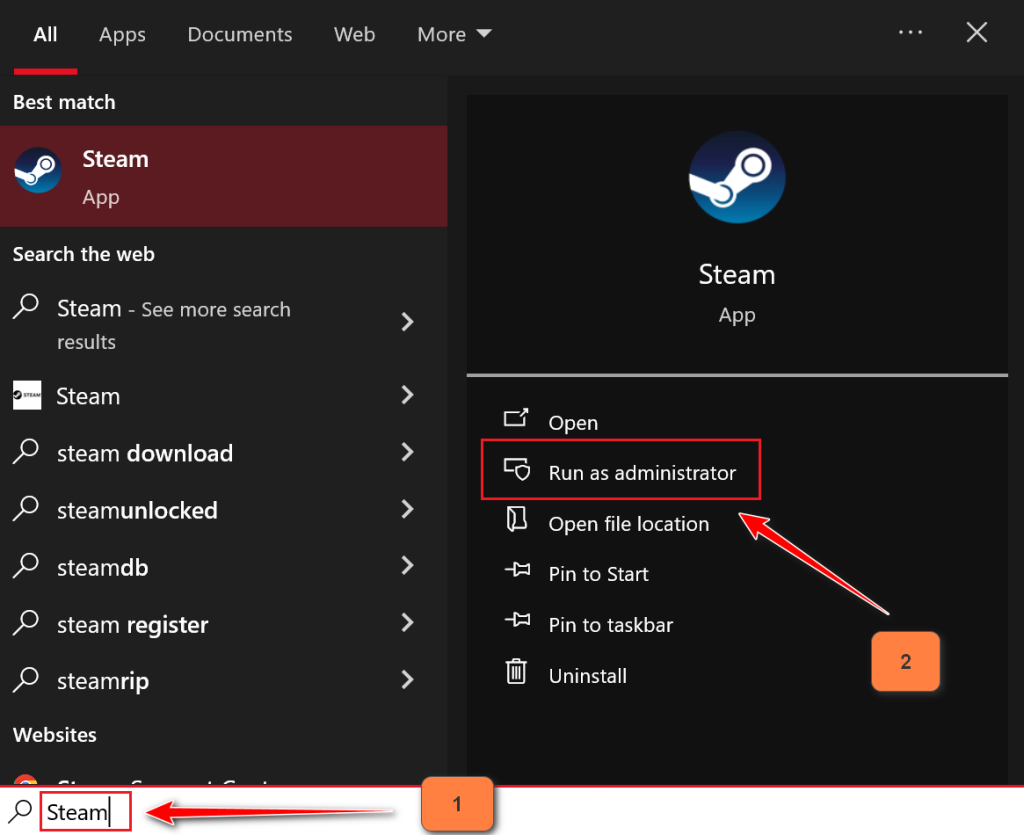The height and width of the screenshot is (835, 1024).
Task: Choose Uninstall for Steam
Action: [x=588, y=676]
